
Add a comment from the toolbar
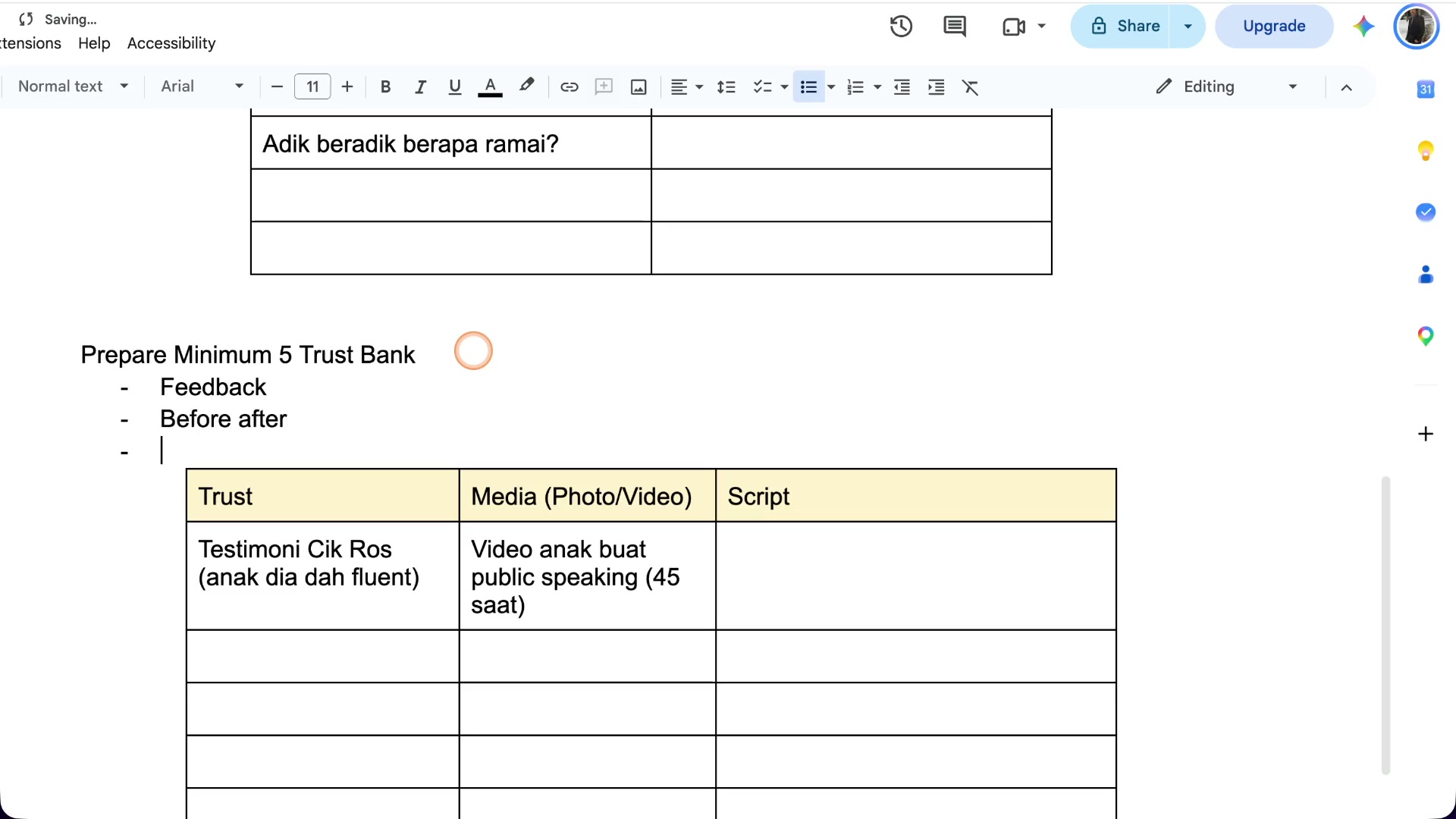click(x=604, y=87)
